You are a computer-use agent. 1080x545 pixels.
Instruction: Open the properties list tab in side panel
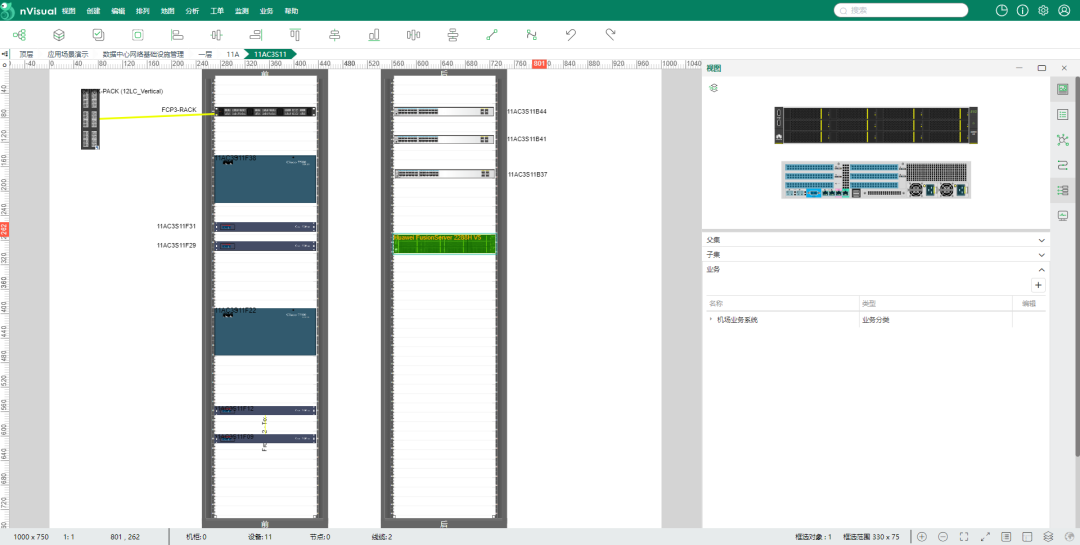(x=1063, y=114)
